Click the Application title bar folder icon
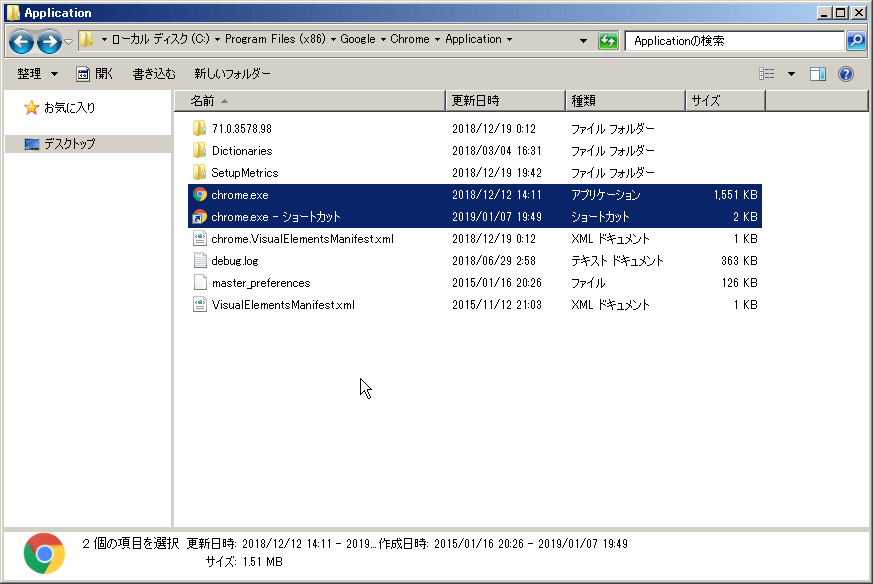873x584 pixels. point(13,12)
